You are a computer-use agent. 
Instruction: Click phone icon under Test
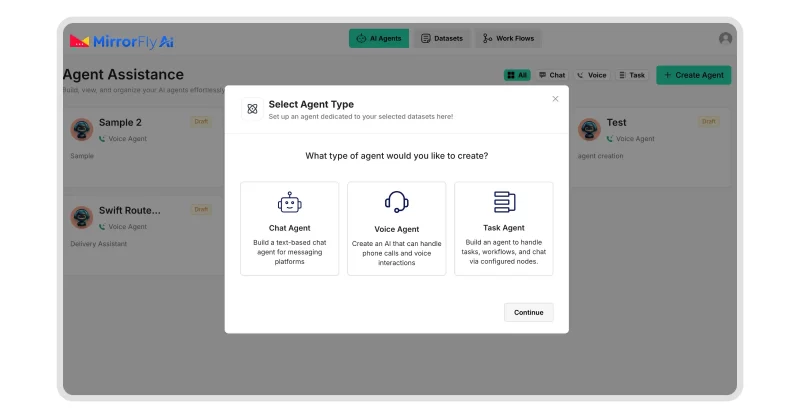tap(610, 139)
